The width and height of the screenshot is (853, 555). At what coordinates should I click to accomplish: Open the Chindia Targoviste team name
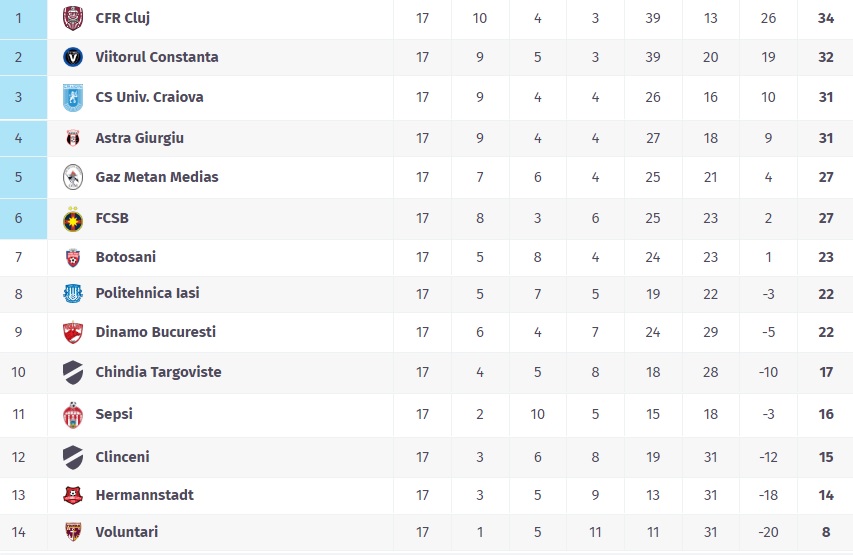[x=158, y=372]
